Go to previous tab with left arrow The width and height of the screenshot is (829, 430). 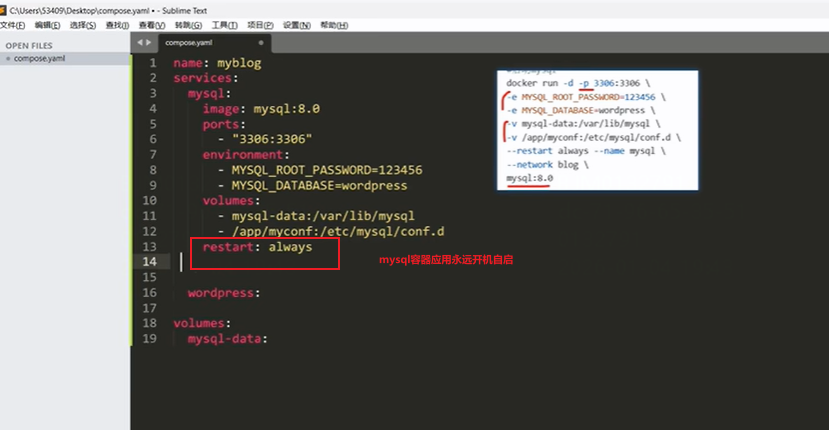pyautogui.click(x=140, y=42)
